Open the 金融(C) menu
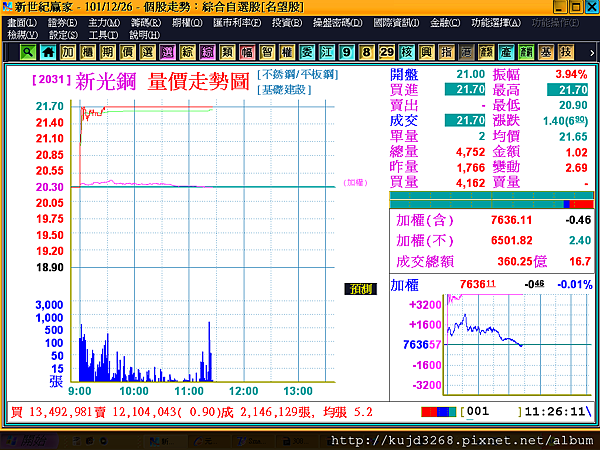 point(445,23)
